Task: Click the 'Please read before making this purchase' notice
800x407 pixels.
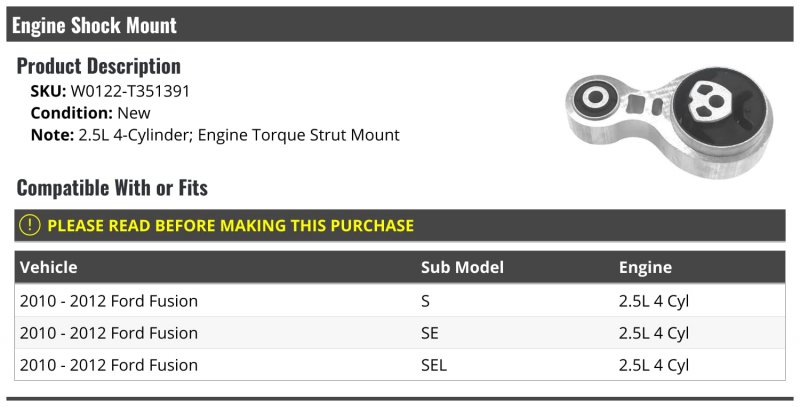Action: (x=230, y=226)
